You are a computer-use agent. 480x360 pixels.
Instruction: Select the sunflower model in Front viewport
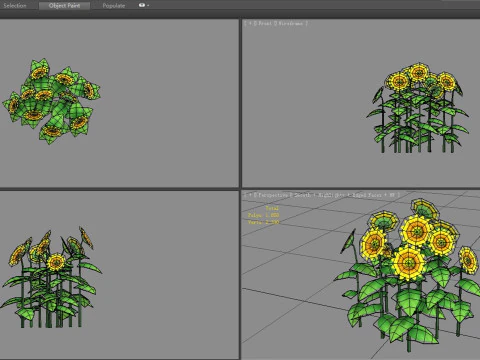pyautogui.click(x=418, y=108)
